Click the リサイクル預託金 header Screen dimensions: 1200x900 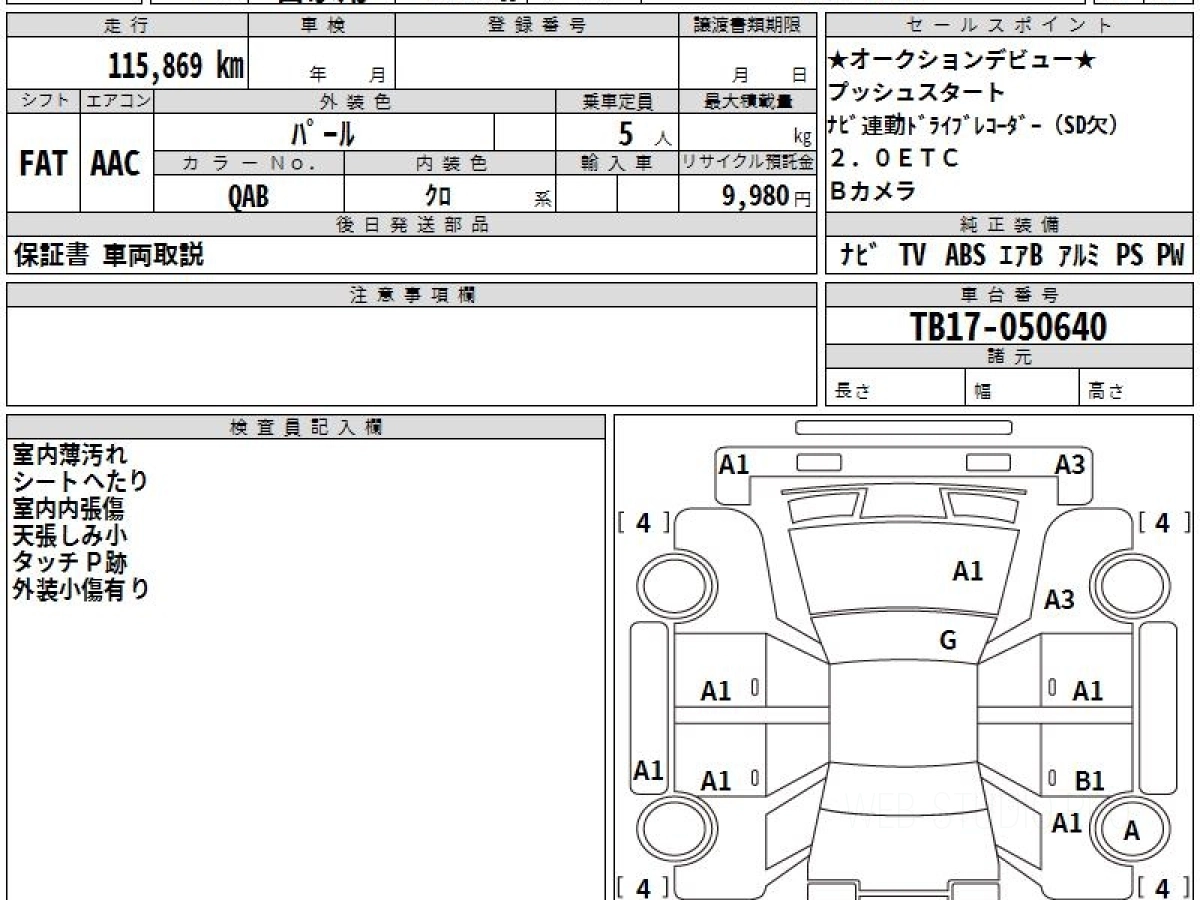[x=747, y=163]
